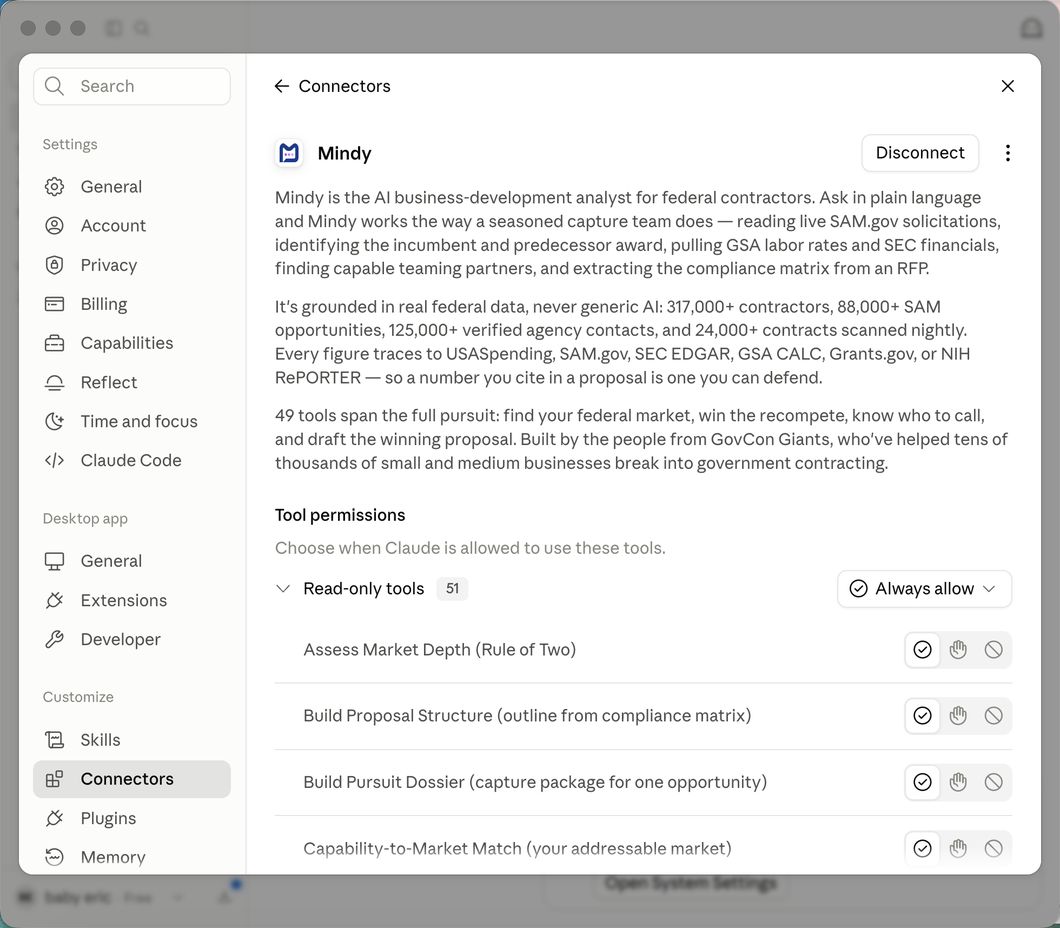Image resolution: width=1060 pixels, height=928 pixels.
Task: Click the Tool permissions heading
Action: (340, 515)
